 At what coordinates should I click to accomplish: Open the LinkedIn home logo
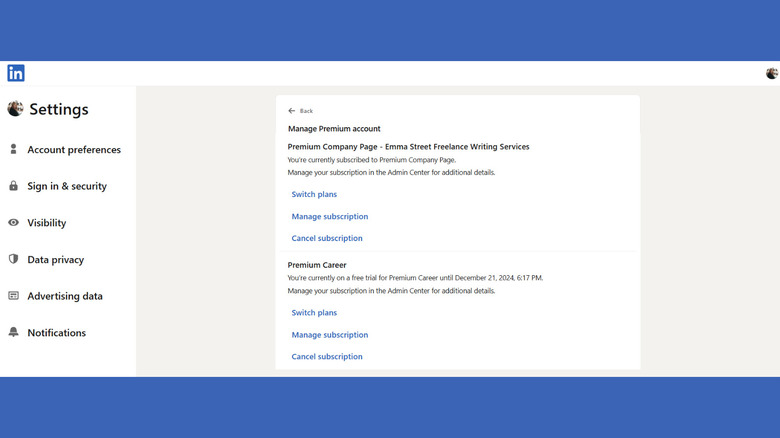pos(16,73)
